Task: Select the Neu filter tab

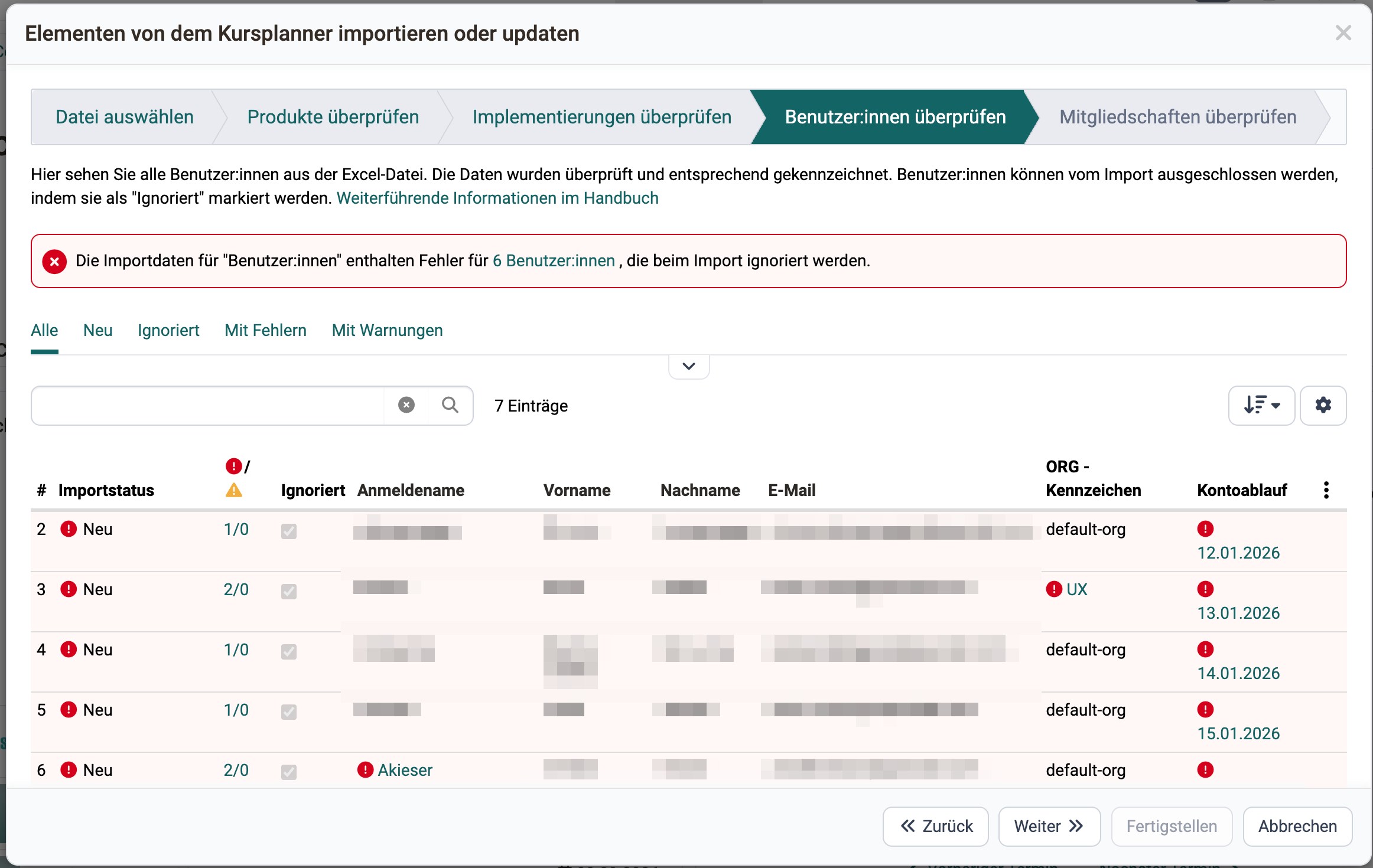Action: coord(97,331)
